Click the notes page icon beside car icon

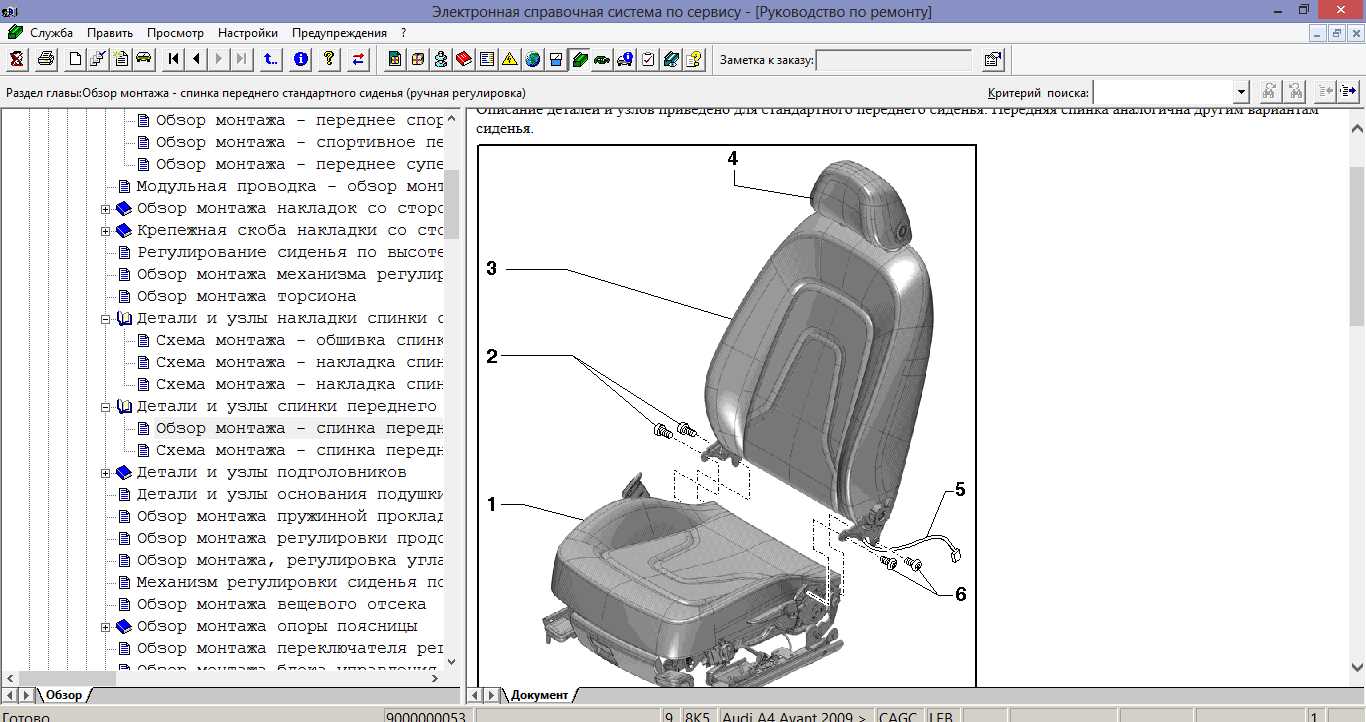121,59
